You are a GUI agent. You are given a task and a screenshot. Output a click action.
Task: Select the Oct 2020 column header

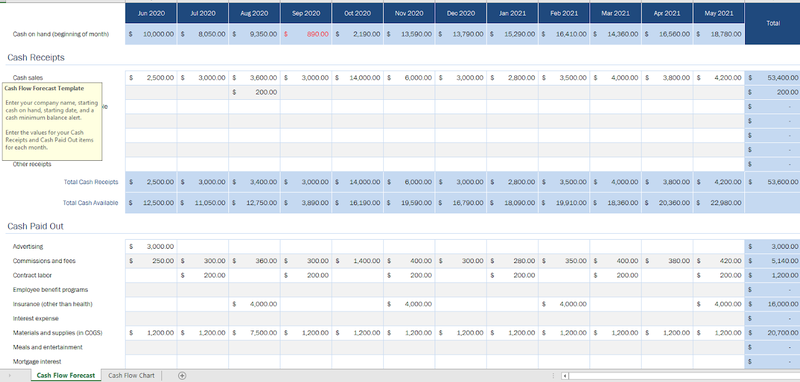tap(357, 14)
